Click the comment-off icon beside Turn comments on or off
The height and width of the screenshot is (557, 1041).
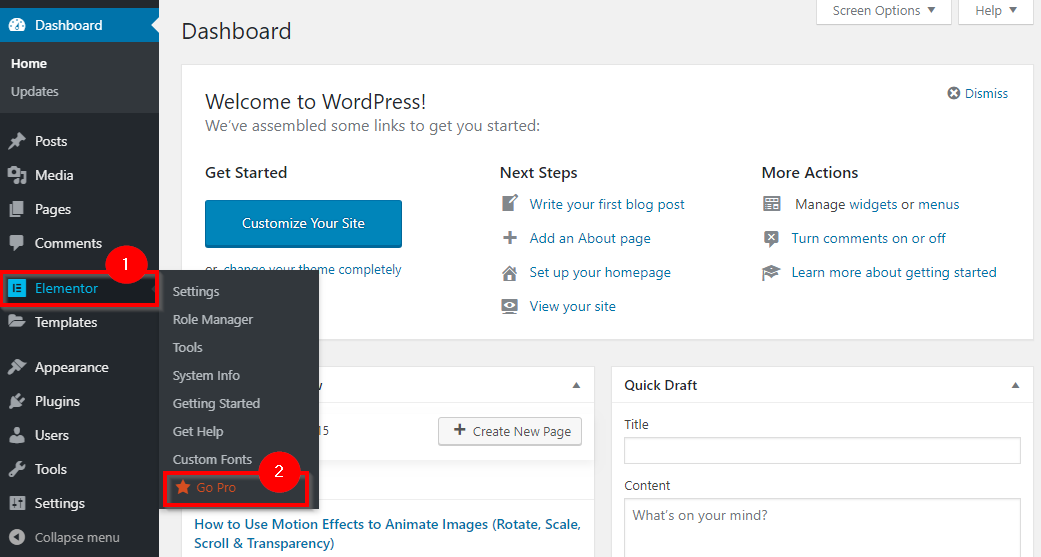pyautogui.click(x=771, y=238)
